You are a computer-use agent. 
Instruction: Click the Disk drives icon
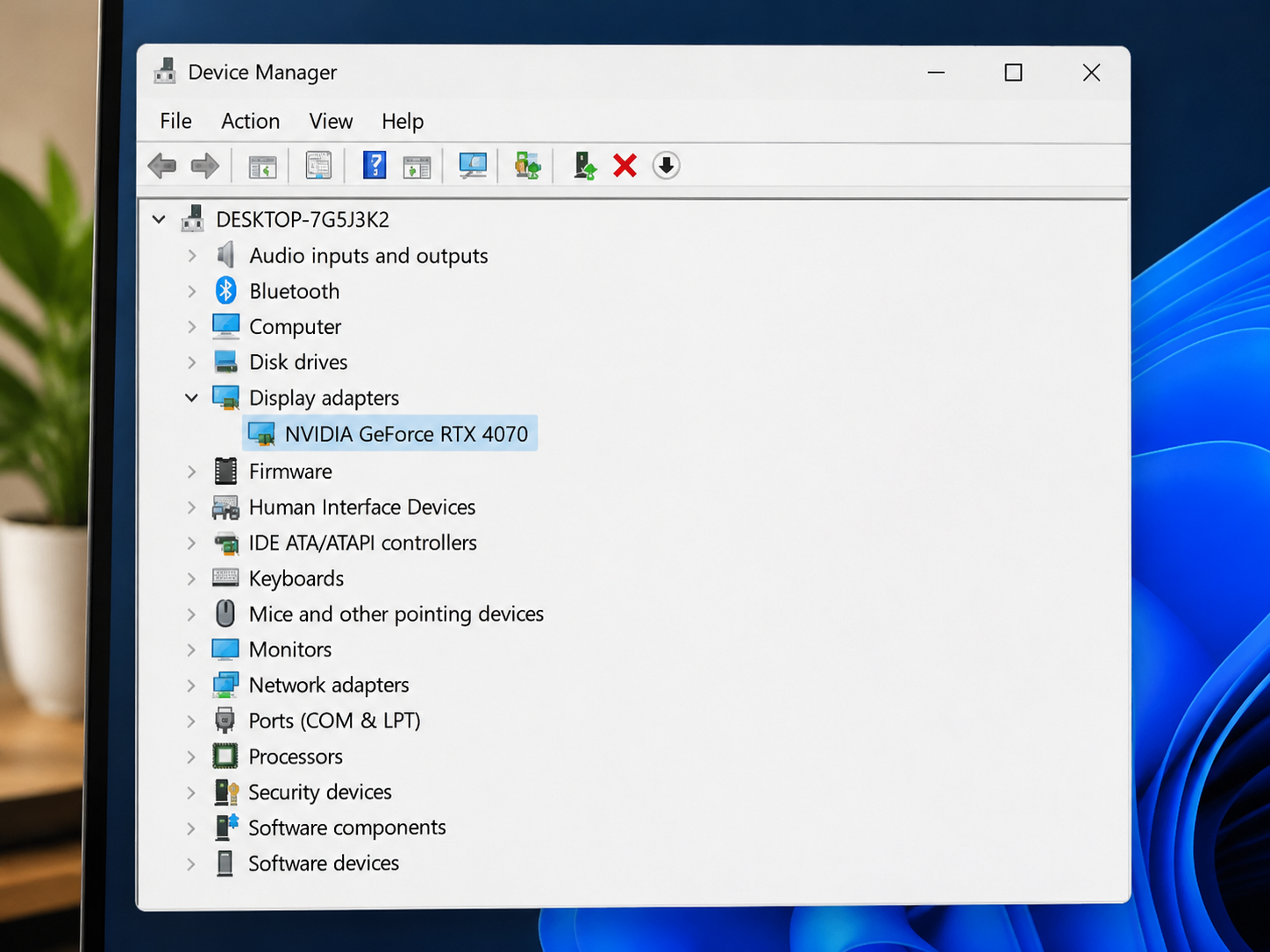(x=226, y=361)
